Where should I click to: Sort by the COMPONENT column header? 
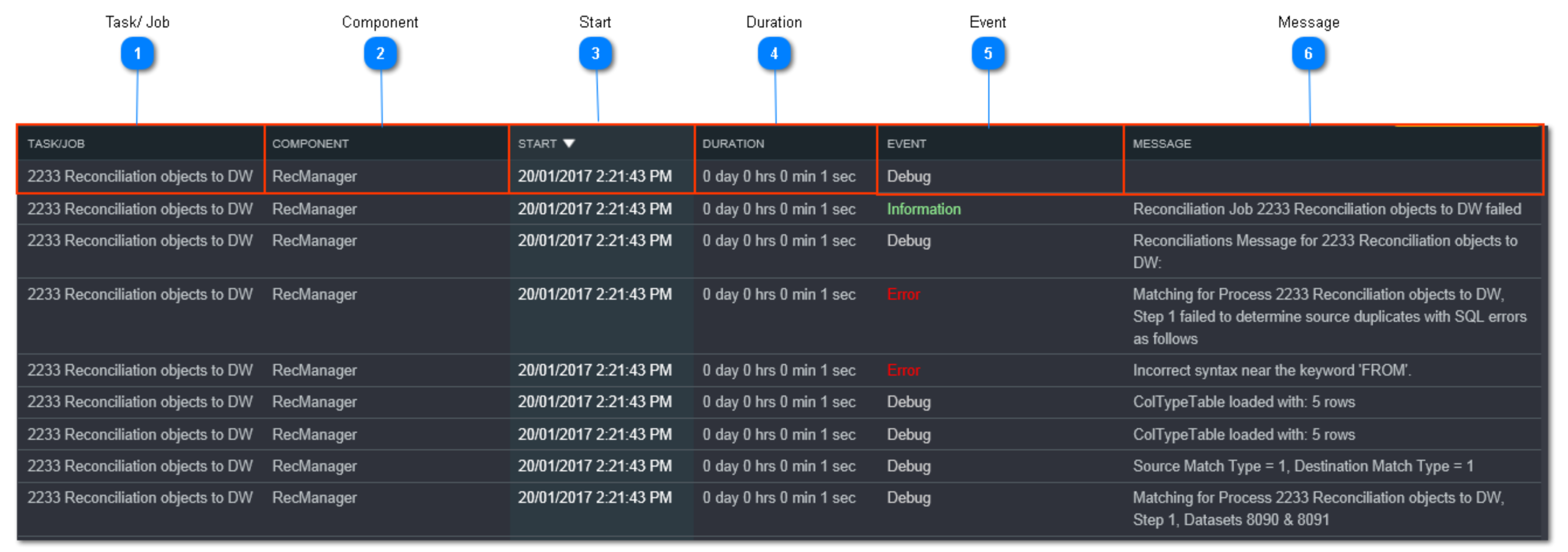point(310,144)
